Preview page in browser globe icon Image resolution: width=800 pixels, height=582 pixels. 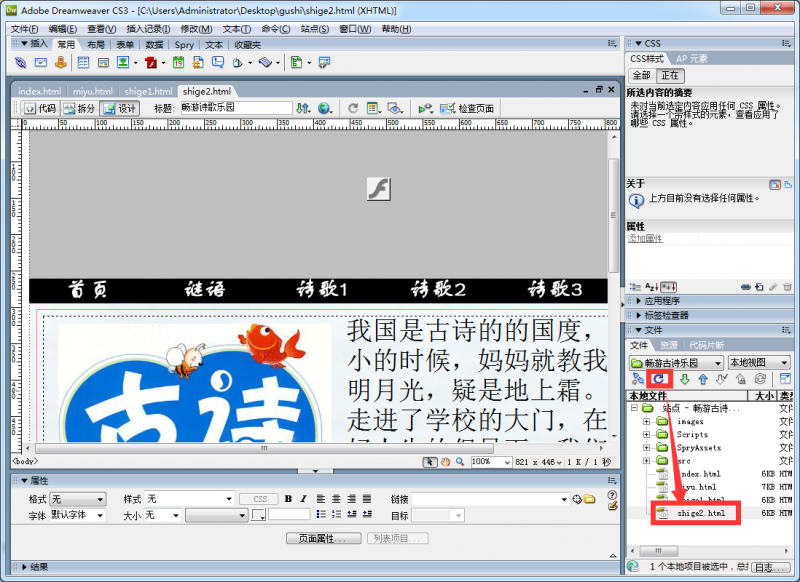click(x=324, y=108)
